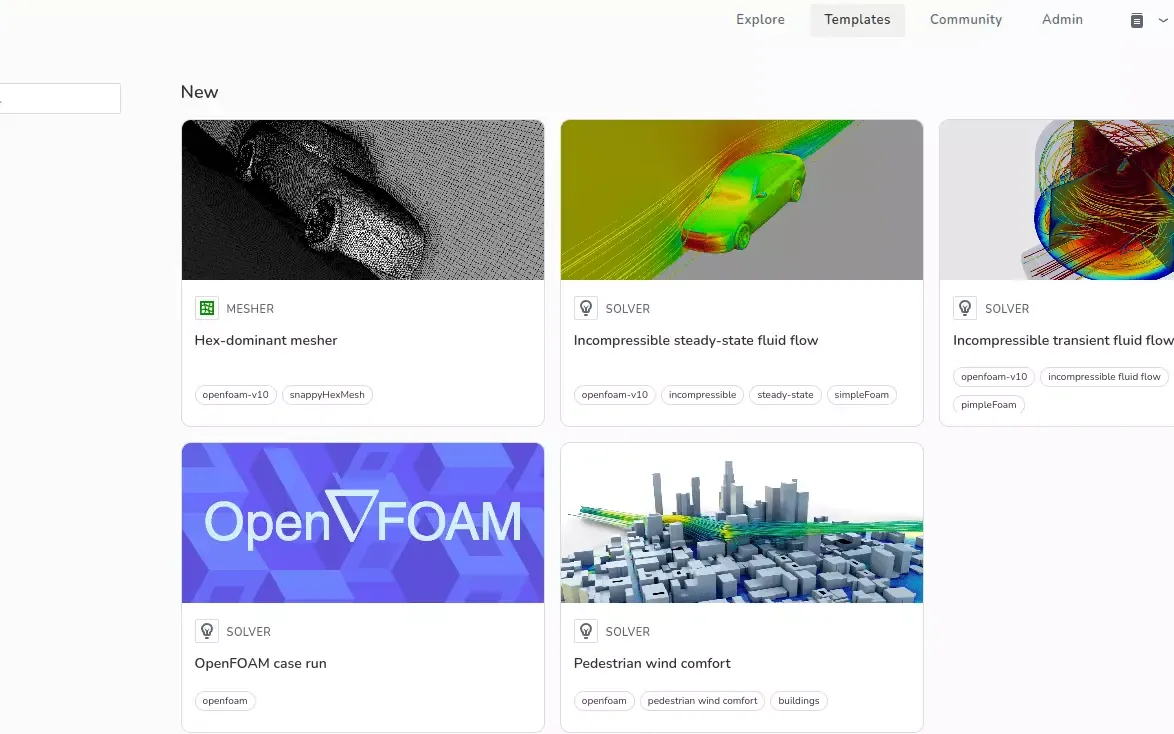Expand the account dropdown chevron
Screen dimensions: 1174x734
tap(1163, 20)
